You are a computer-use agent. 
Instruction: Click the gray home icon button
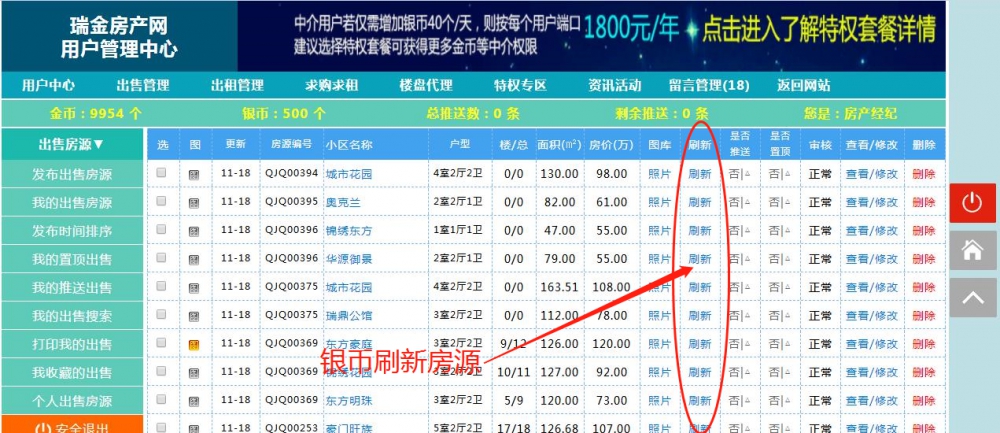point(972,250)
